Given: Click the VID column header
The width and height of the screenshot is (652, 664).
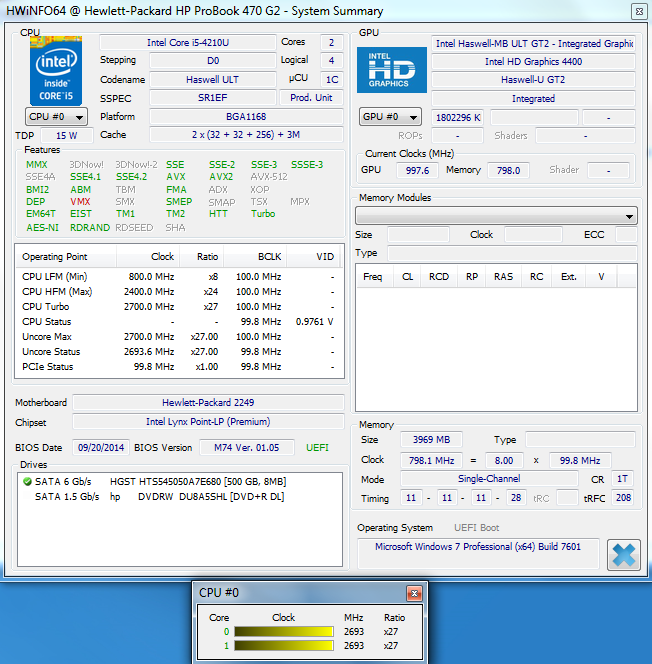Looking at the screenshot, I should click(313, 257).
